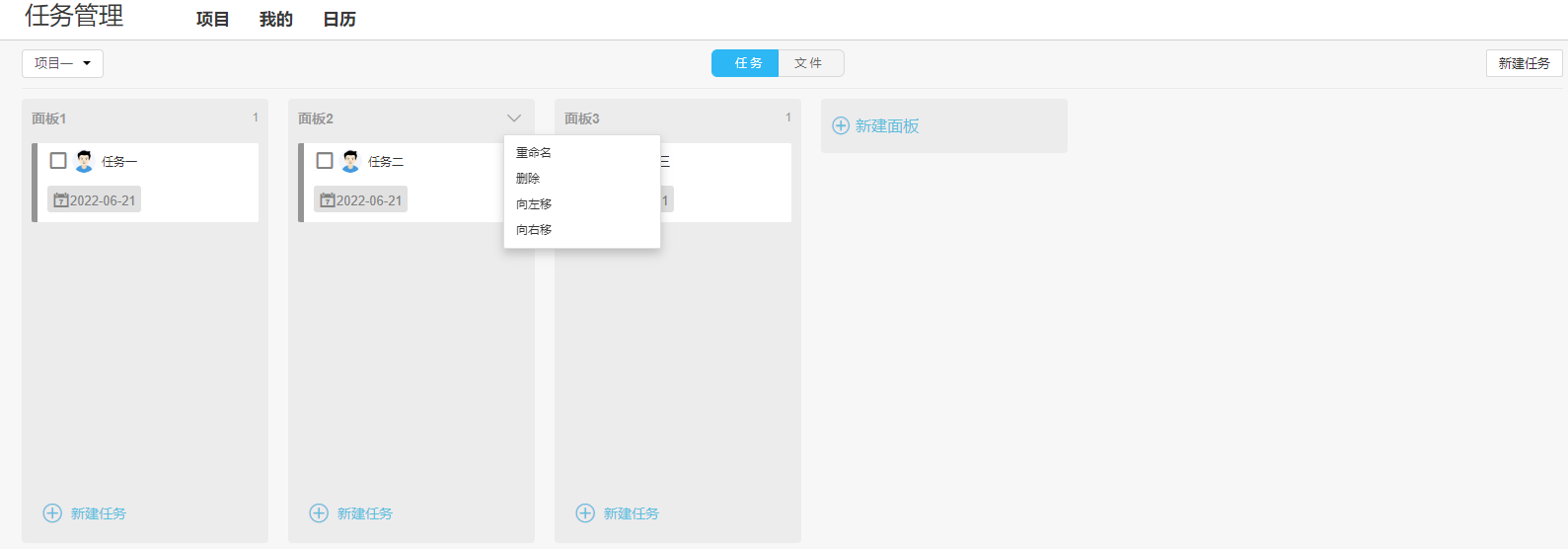Go to 我的 in top navigation

[276, 20]
